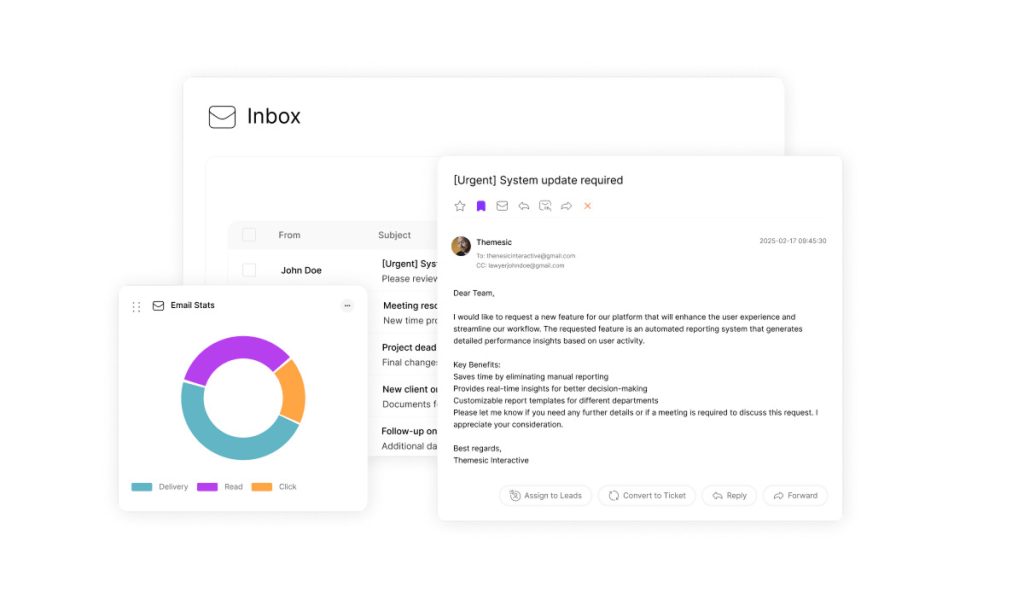Screen dimensions: 1024x599
Task: Click the reply arrow icon in toolbar
Action: click(523, 206)
